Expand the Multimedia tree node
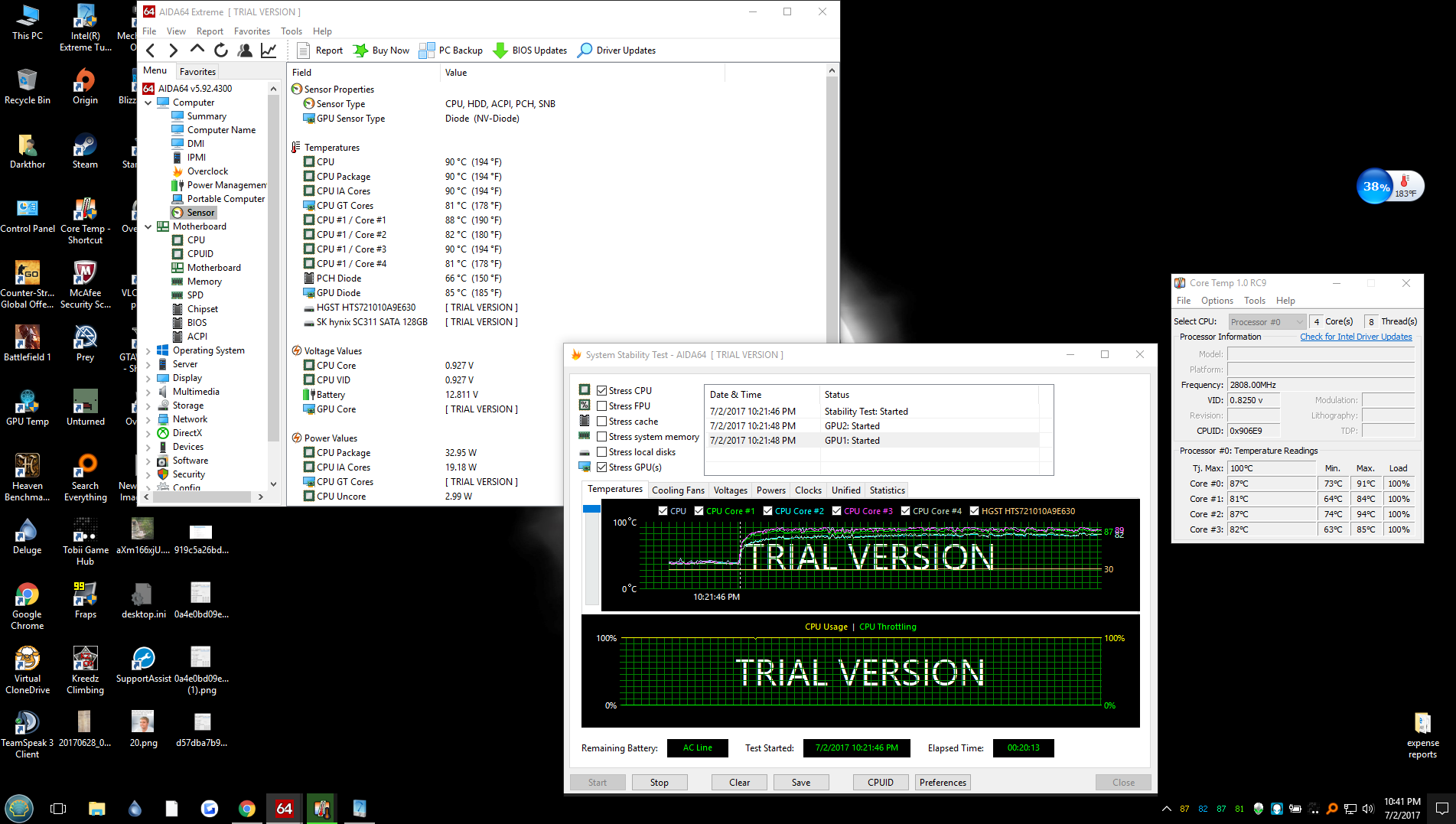This screenshot has height=824, width=1456. [x=148, y=392]
